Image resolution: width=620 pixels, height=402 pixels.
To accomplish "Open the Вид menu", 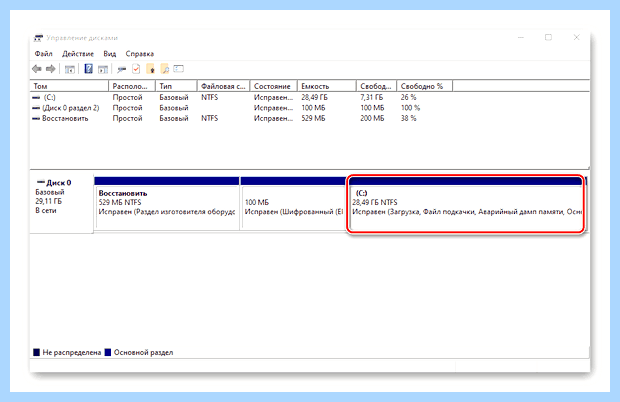I will pyautogui.click(x=110, y=54).
